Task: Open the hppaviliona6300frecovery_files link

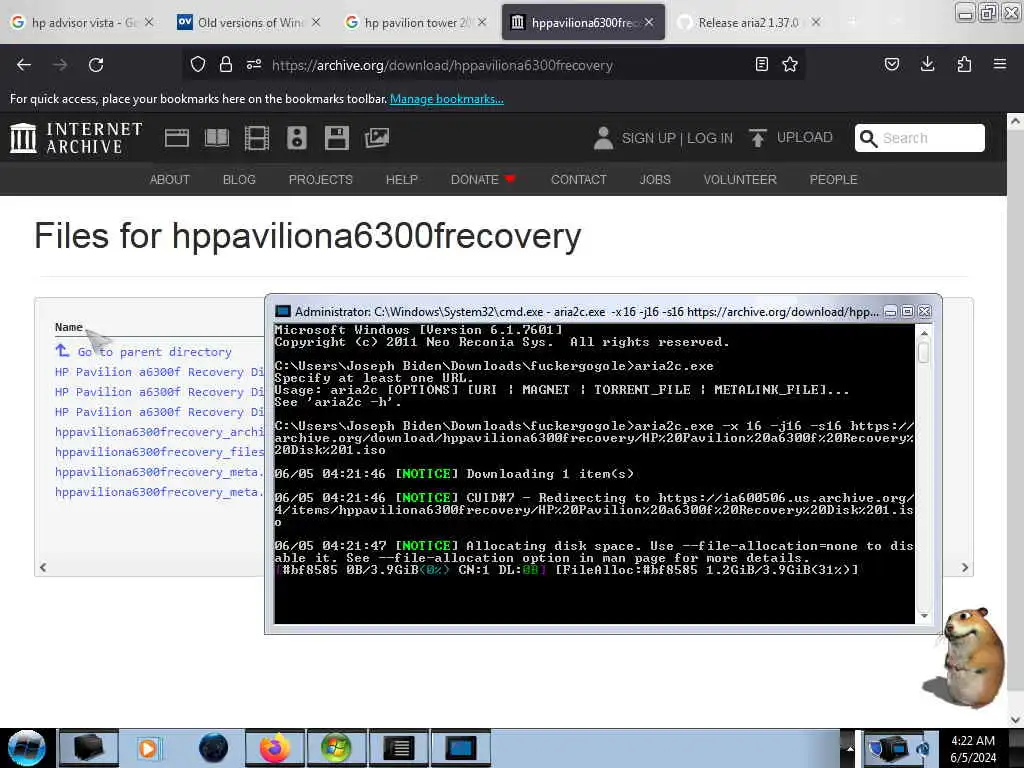Action: tap(159, 452)
